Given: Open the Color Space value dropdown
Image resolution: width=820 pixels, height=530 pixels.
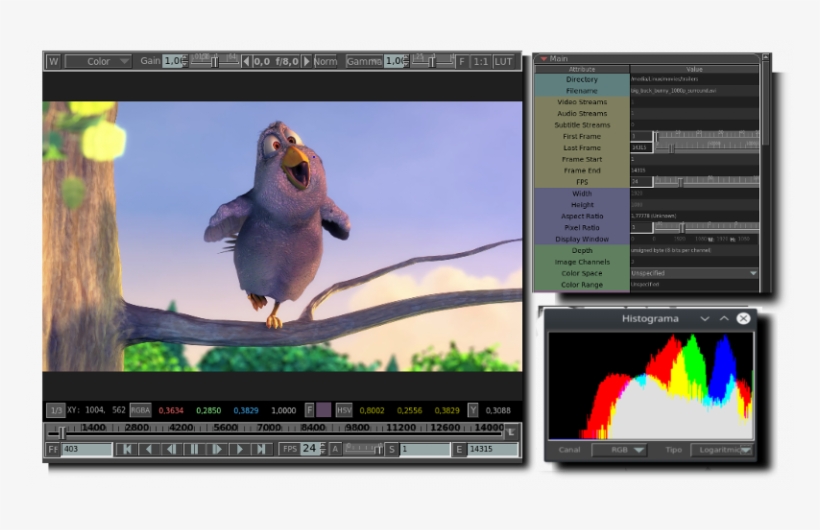Looking at the screenshot, I should (x=693, y=273).
